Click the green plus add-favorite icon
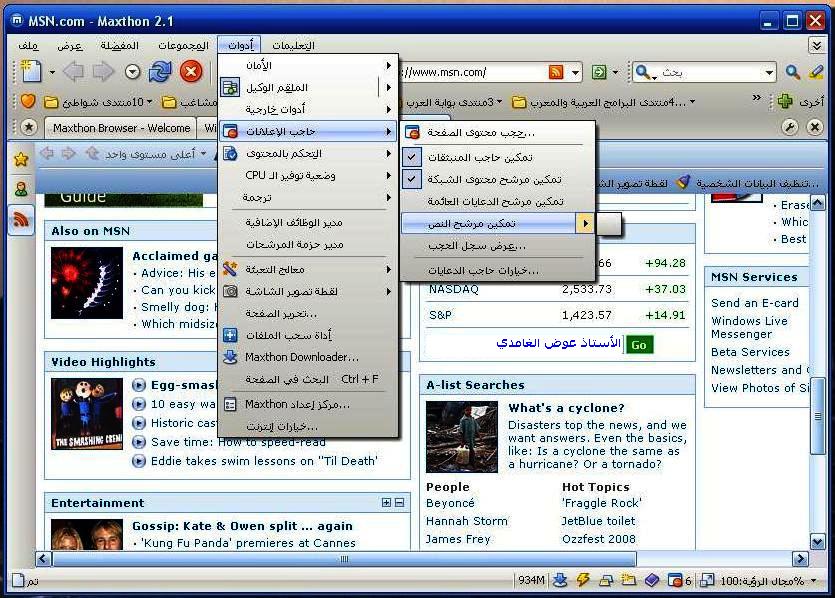The image size is (835, 598). coord(785,101)
